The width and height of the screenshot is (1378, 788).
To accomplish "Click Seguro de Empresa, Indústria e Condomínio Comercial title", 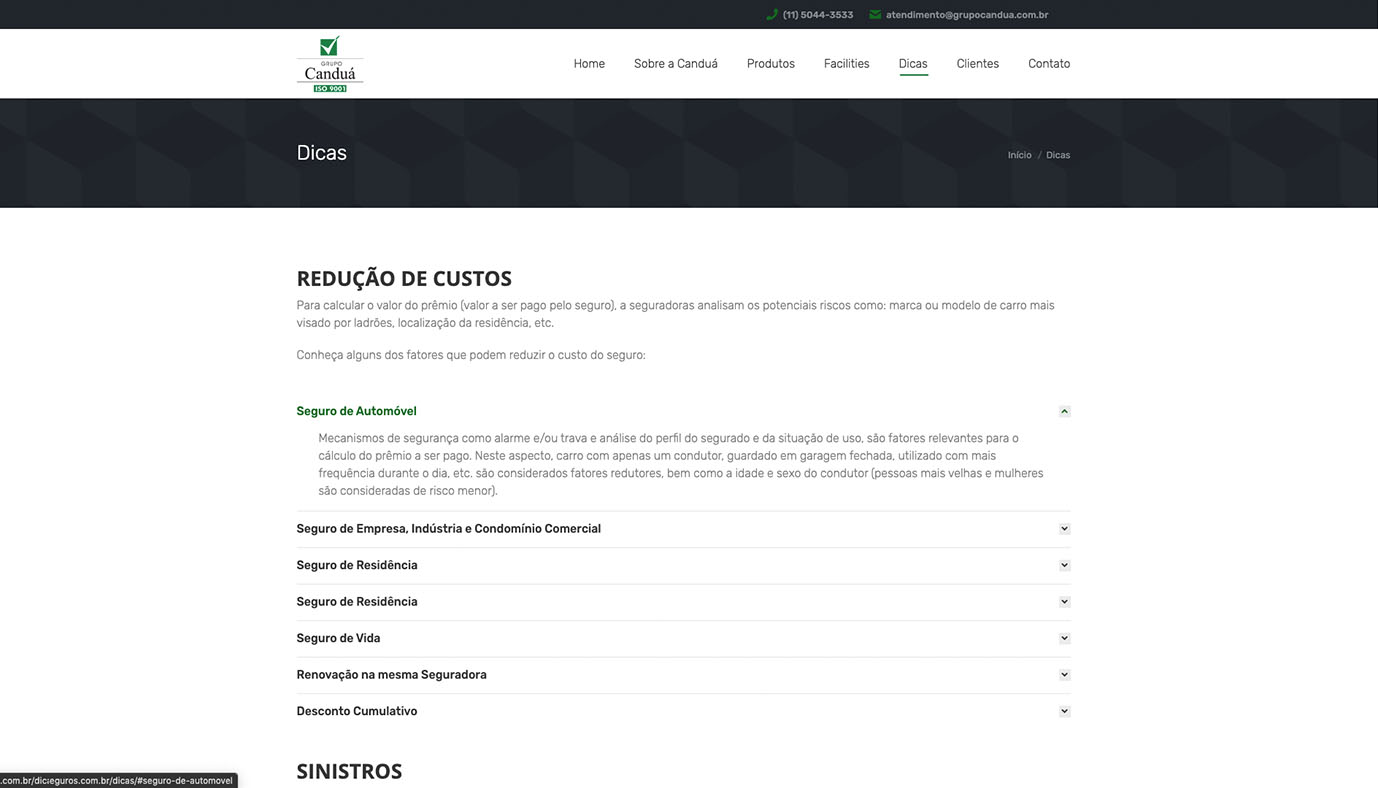I will pos(449,529).
